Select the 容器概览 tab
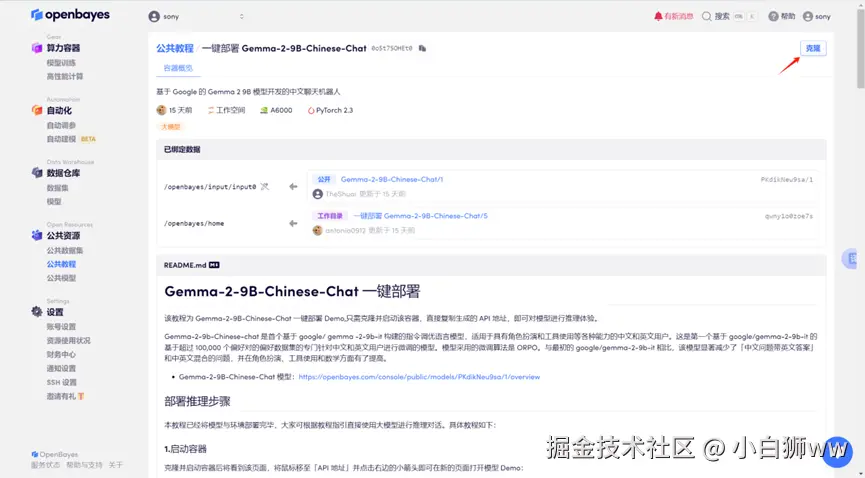Viewport: 865px width, 478px height. pos(178,68)
